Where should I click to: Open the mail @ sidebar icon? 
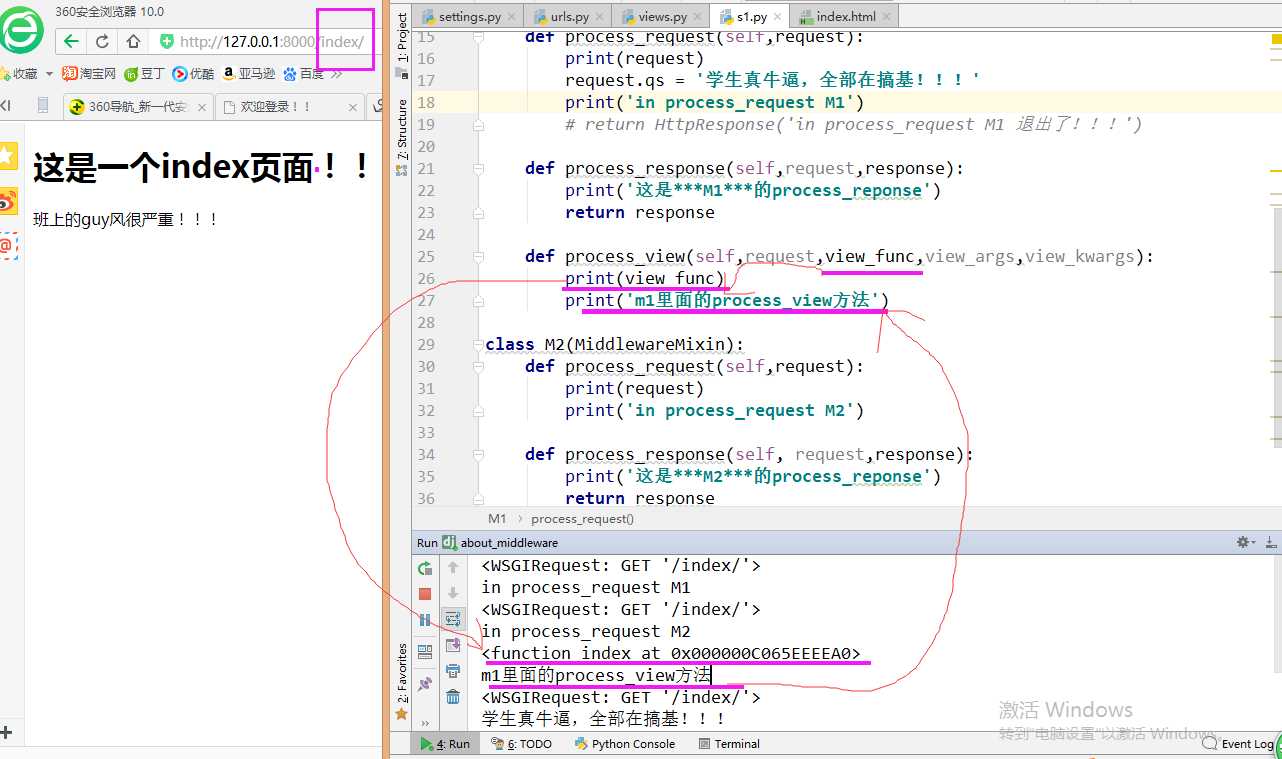[8, 245]
